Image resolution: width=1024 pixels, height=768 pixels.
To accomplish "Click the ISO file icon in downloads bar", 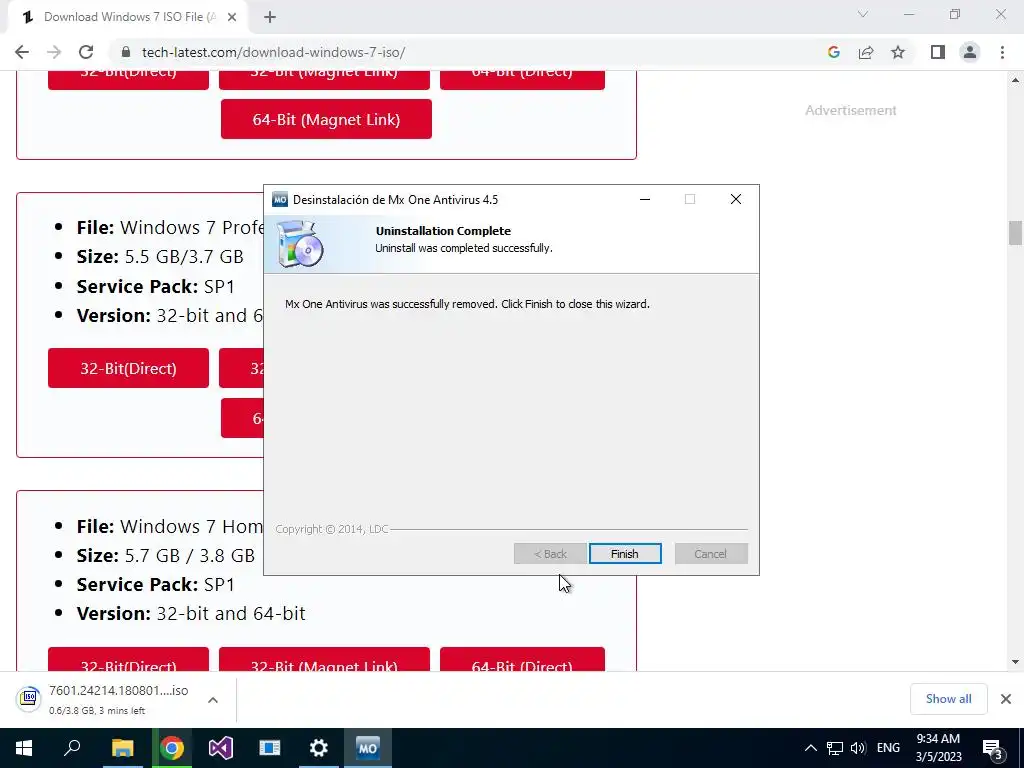I will coord(29,699).
